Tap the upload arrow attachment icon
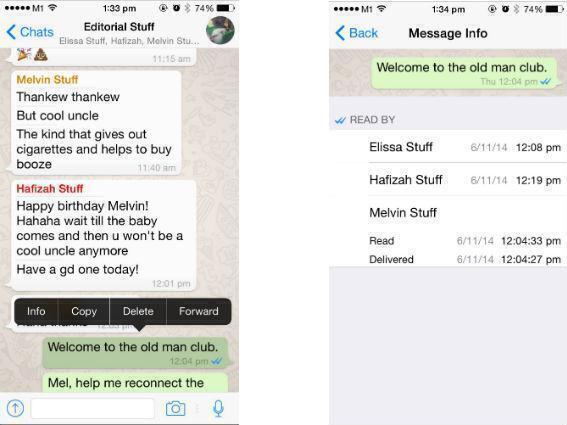The image size is (567, 425). pyautogui.click(x=15, y=408)
